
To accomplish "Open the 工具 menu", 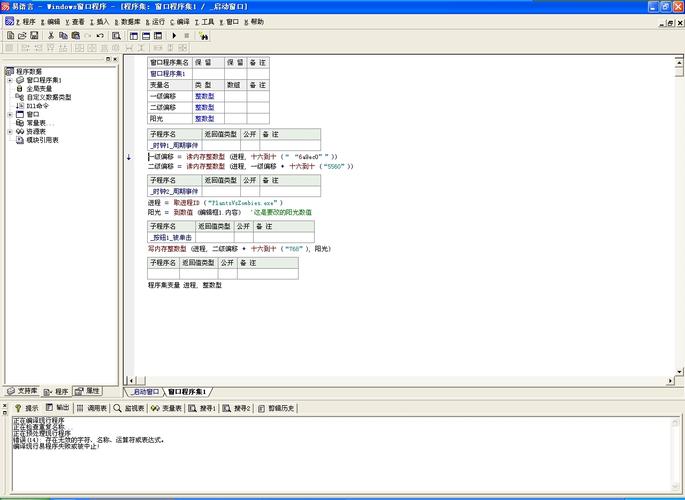I will pos(204,21).
